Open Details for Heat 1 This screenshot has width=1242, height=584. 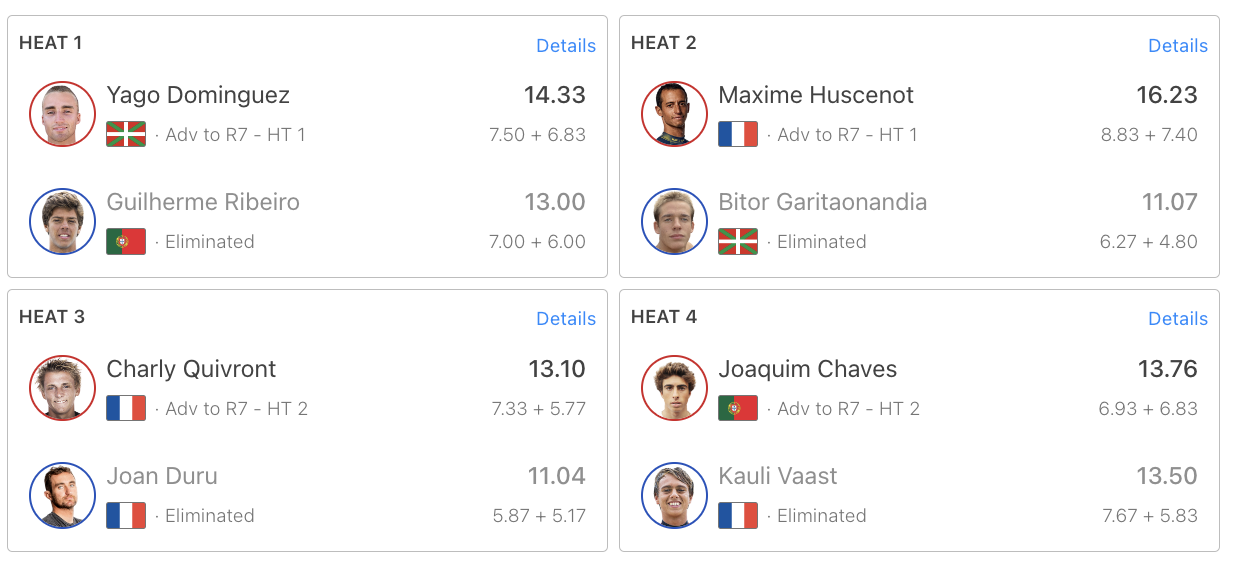click(566, 45)
